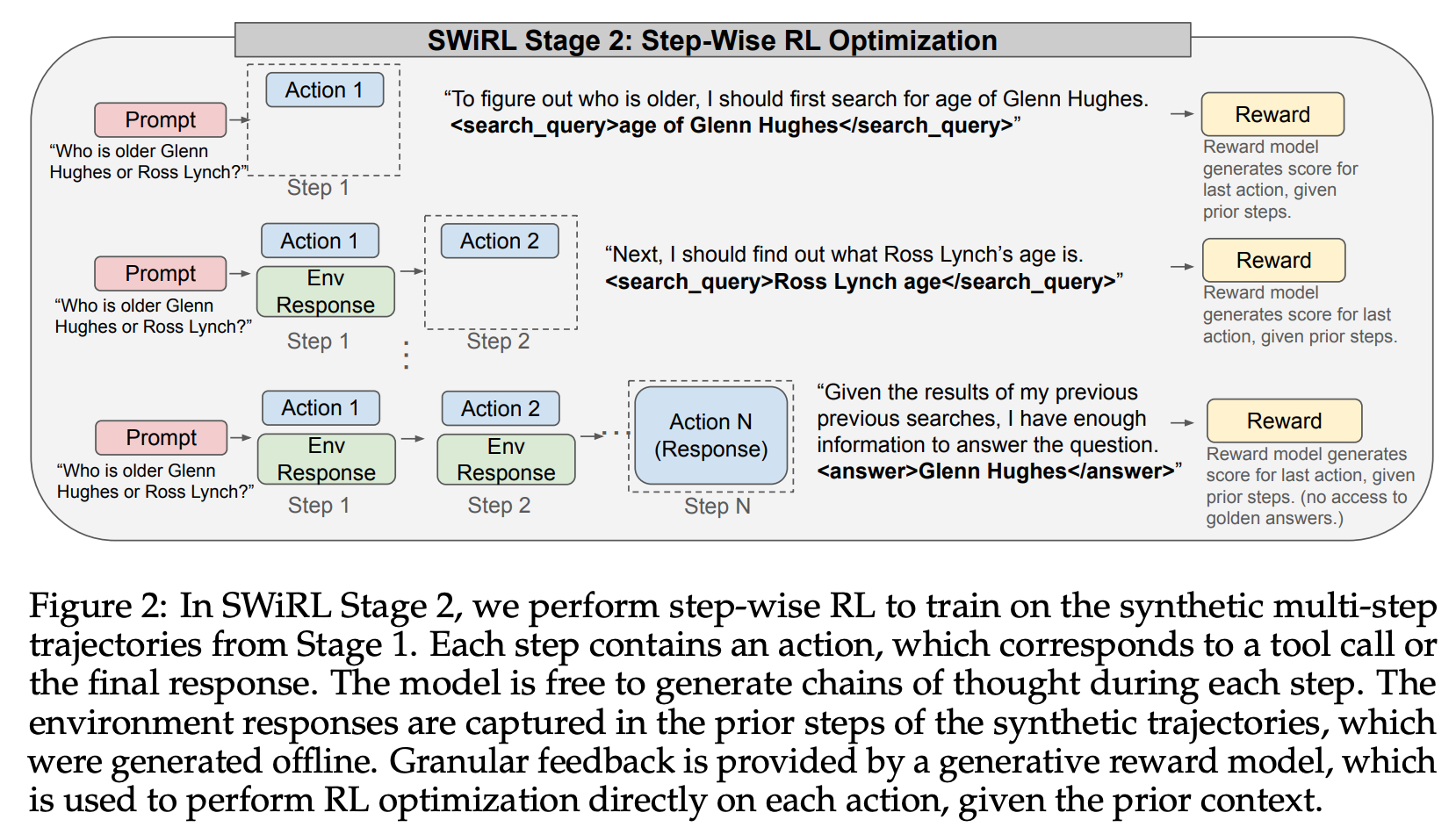Click the Prompt box in the bottom row
Screen dimensions: 1456x827
(161, 437)
